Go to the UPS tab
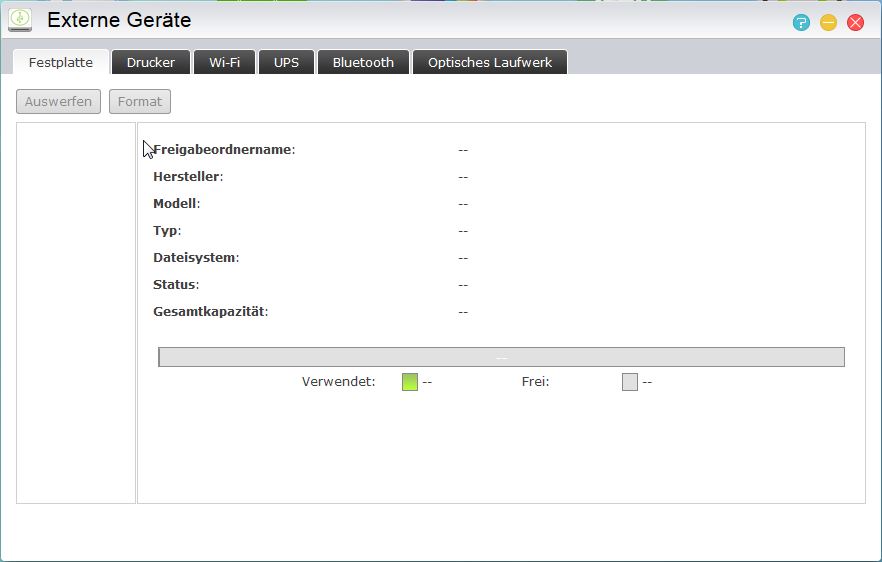Viewport: 882px width, 562px height. (286, 62)
